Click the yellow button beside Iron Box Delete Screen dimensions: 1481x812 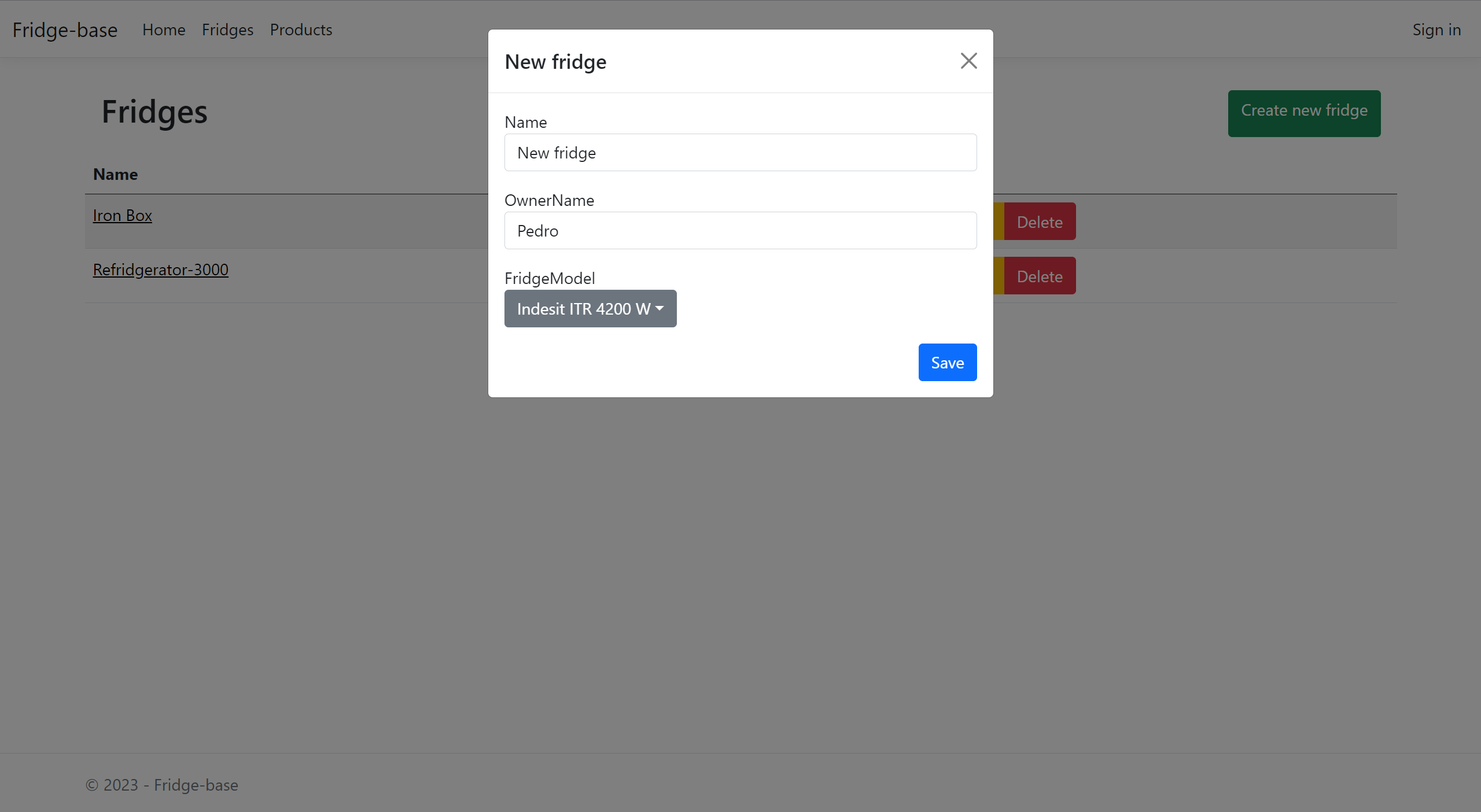[999, 222]
